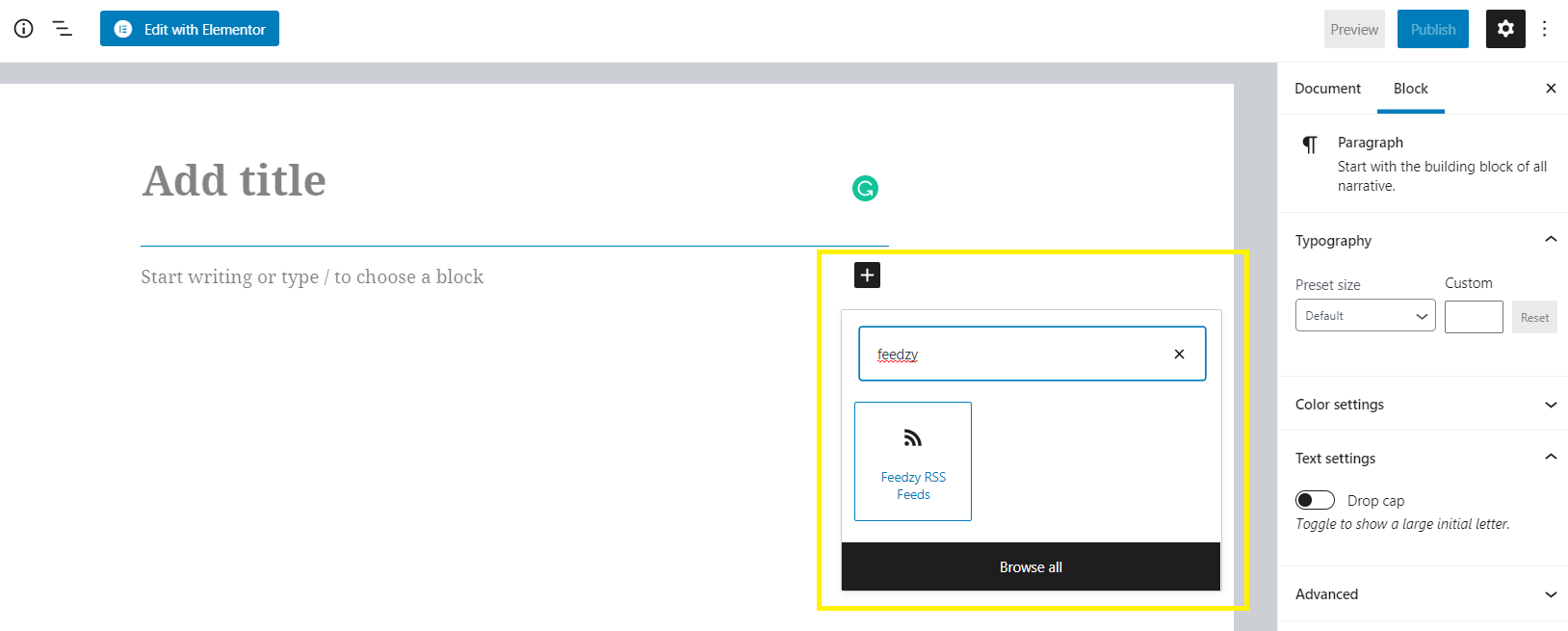The image size is (1568, 631).
Task: Clear the block search with the X icon
Action: 1179,354
